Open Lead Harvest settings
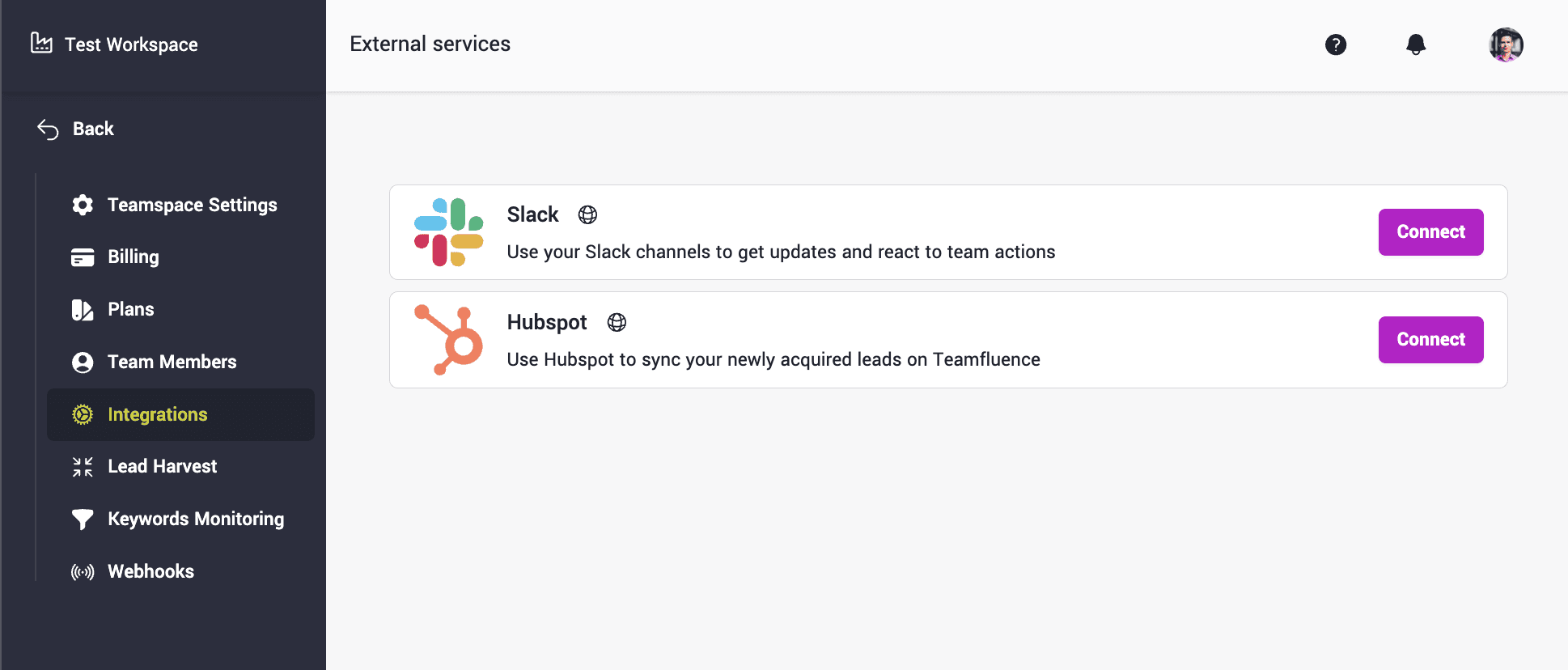This screenshot has height=670, width=1568. coord(162,466)
